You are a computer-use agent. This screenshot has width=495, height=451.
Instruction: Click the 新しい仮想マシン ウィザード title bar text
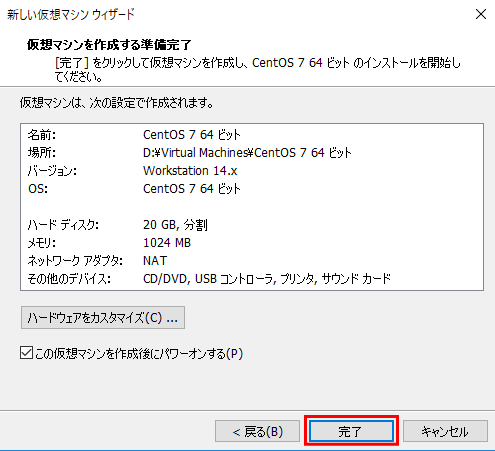(x=71, y=14)
